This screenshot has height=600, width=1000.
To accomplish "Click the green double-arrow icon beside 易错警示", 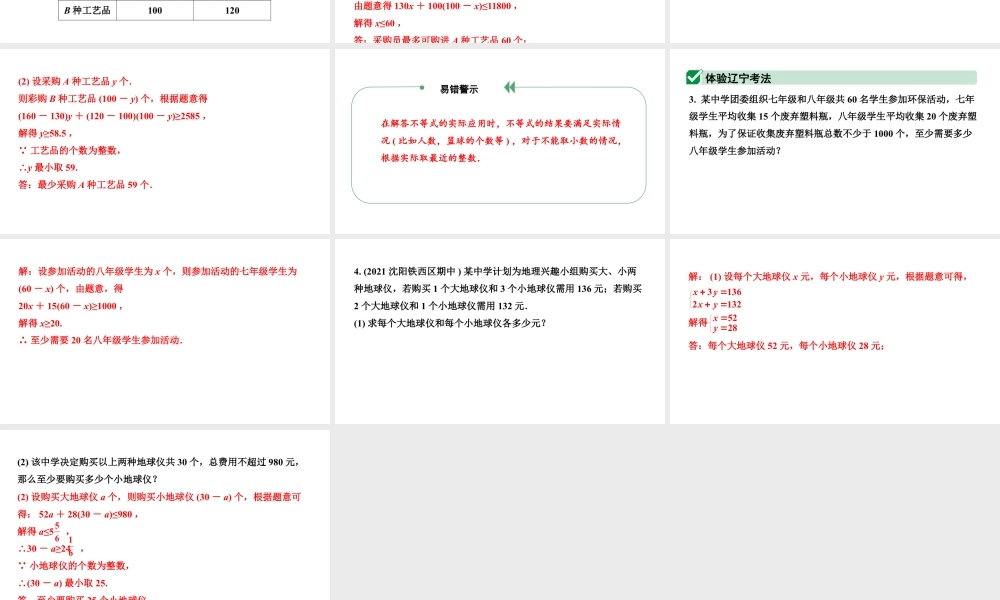I will coord(509,87).
